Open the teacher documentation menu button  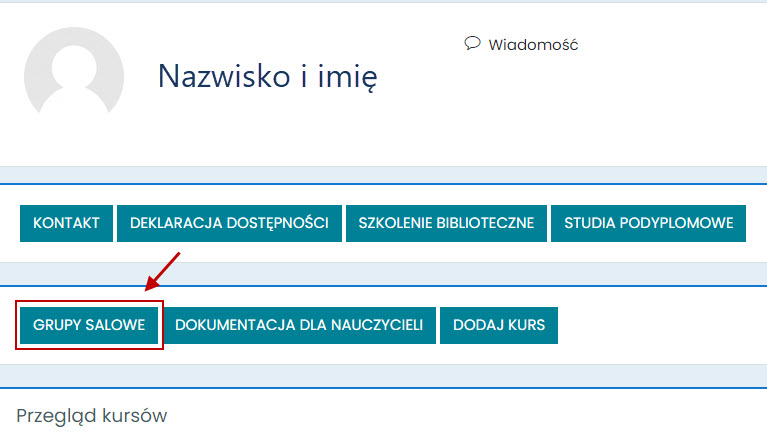[299, 325]
